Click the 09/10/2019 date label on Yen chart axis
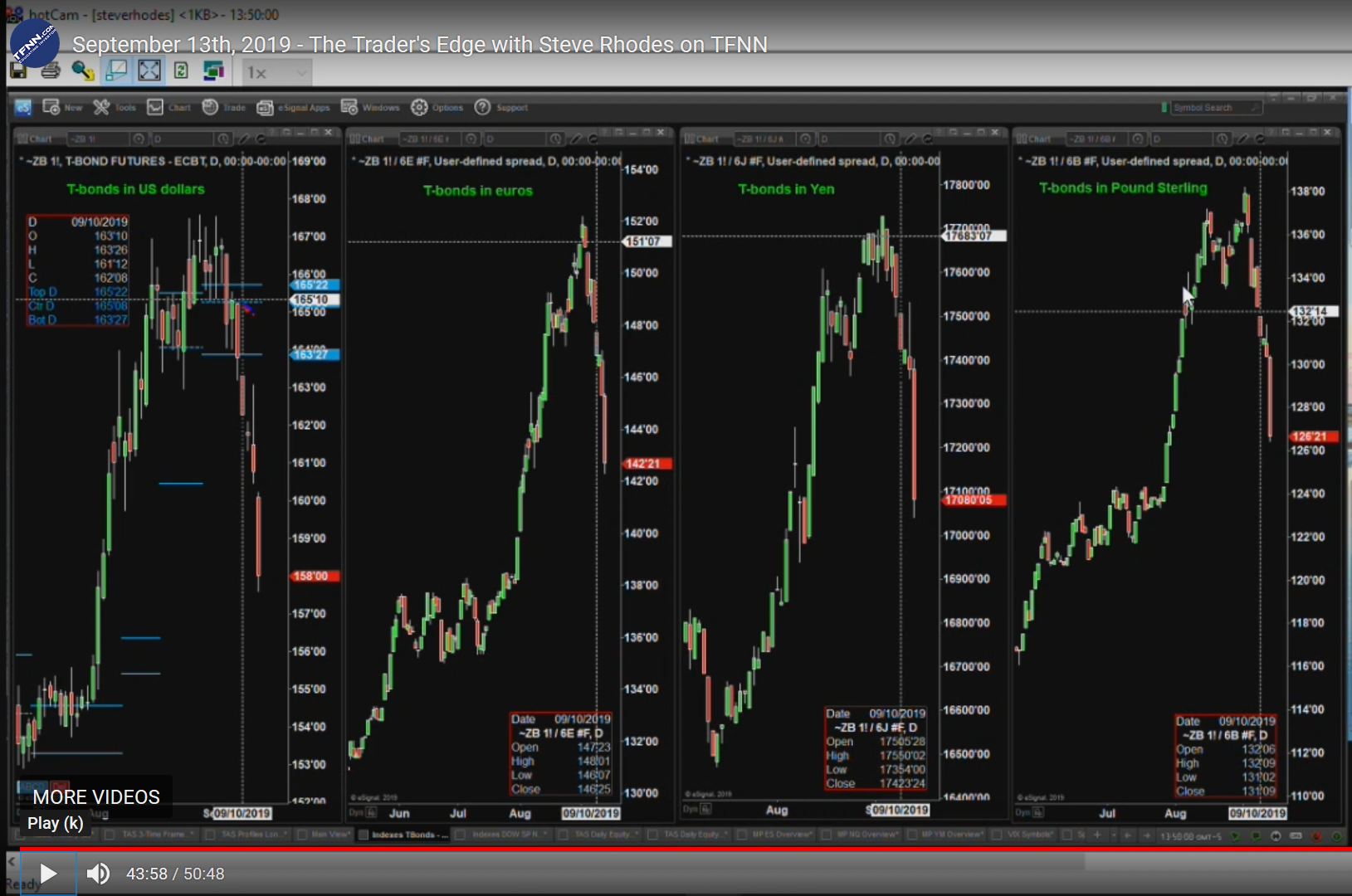 click(x=900, y=810)
